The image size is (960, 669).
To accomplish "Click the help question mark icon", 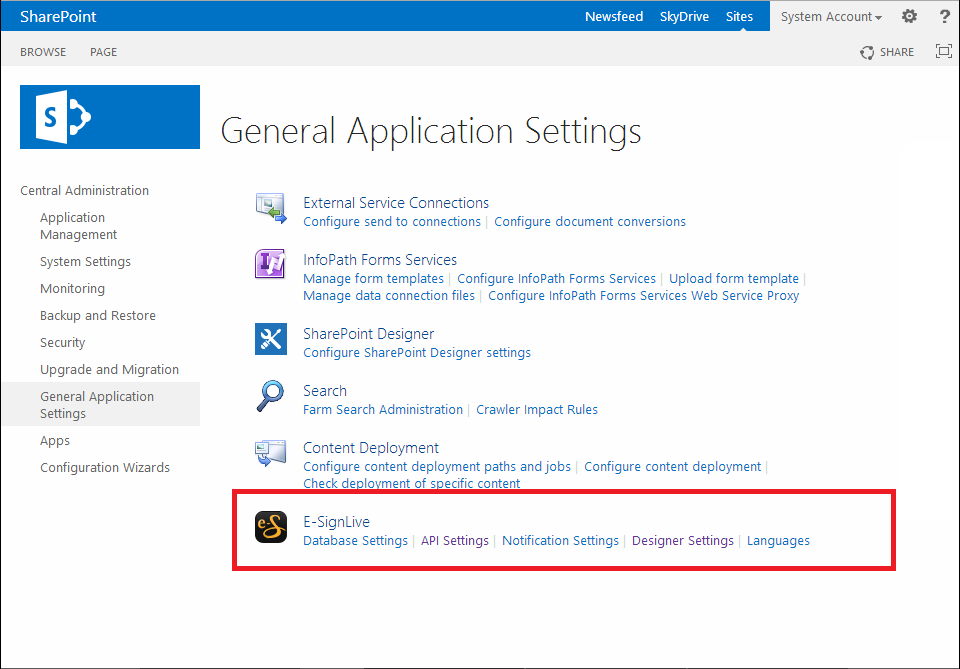I will pyautogui.click(x=944, y=16).
